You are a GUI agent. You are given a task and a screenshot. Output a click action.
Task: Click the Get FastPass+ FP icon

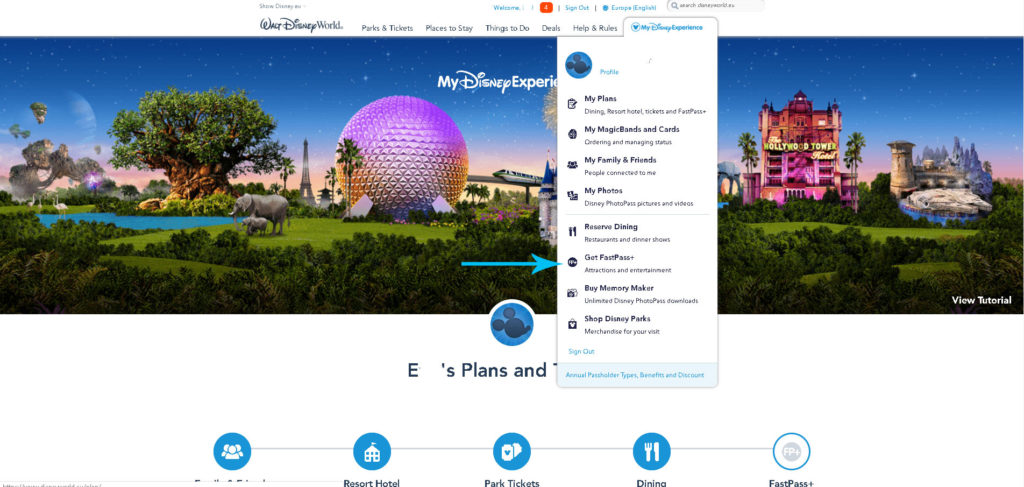tap(572, 262)
